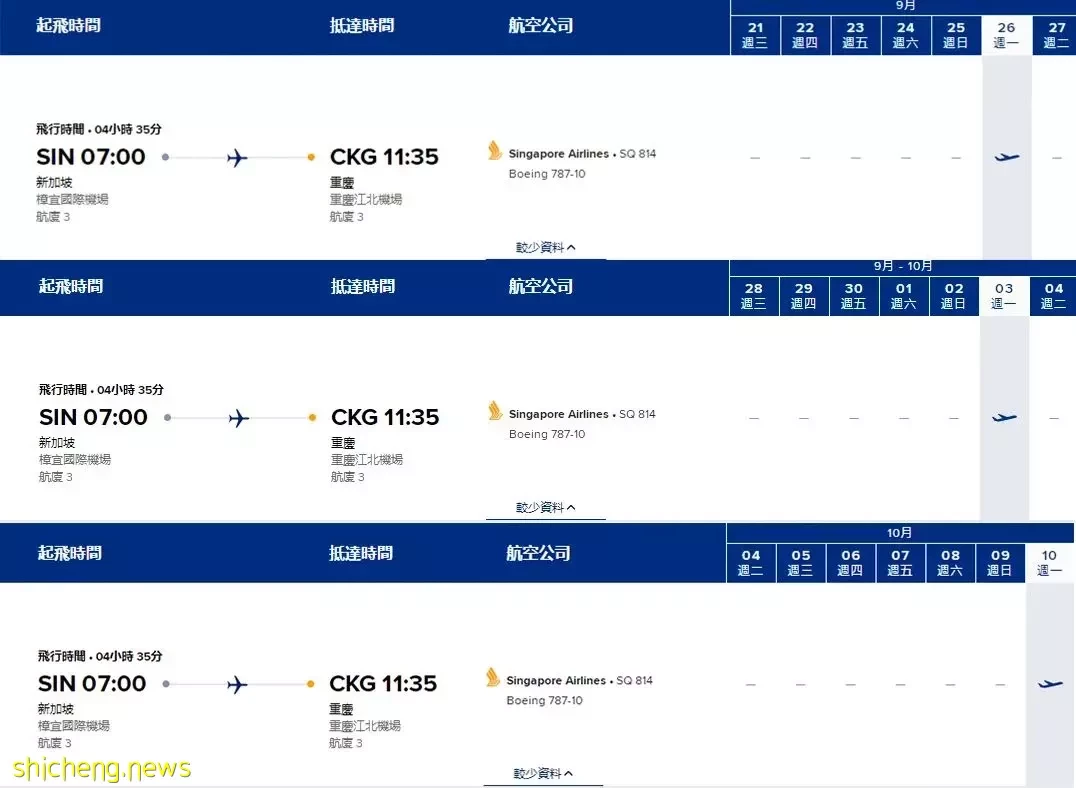Click the flight icon under Oct 10
Viewport: 1076px width, 788px height.
pyautogui.click(x=1050, y=684)
